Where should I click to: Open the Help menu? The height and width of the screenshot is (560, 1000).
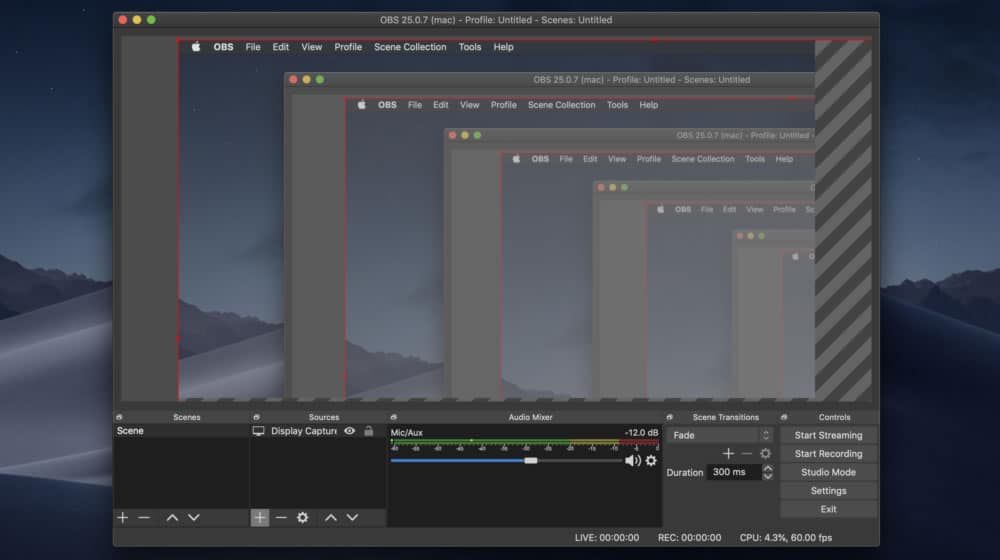pyautogui.click(x=503, y=47)
